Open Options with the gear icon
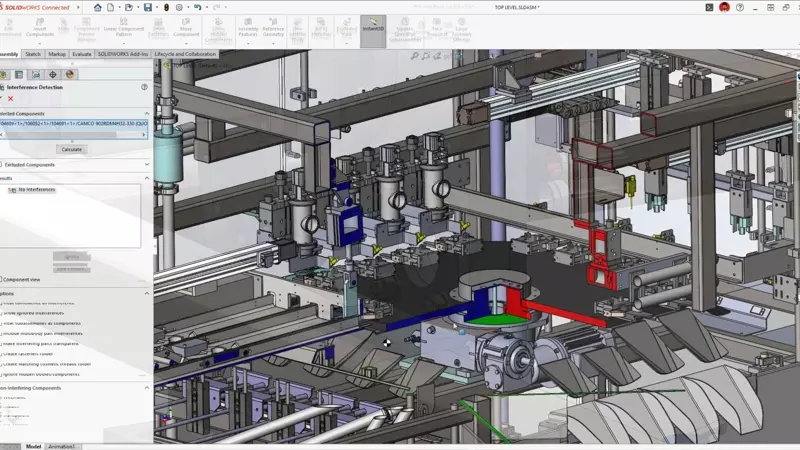Screen dimensions: 800x450 pyautogui.click(x=179, y=7)
